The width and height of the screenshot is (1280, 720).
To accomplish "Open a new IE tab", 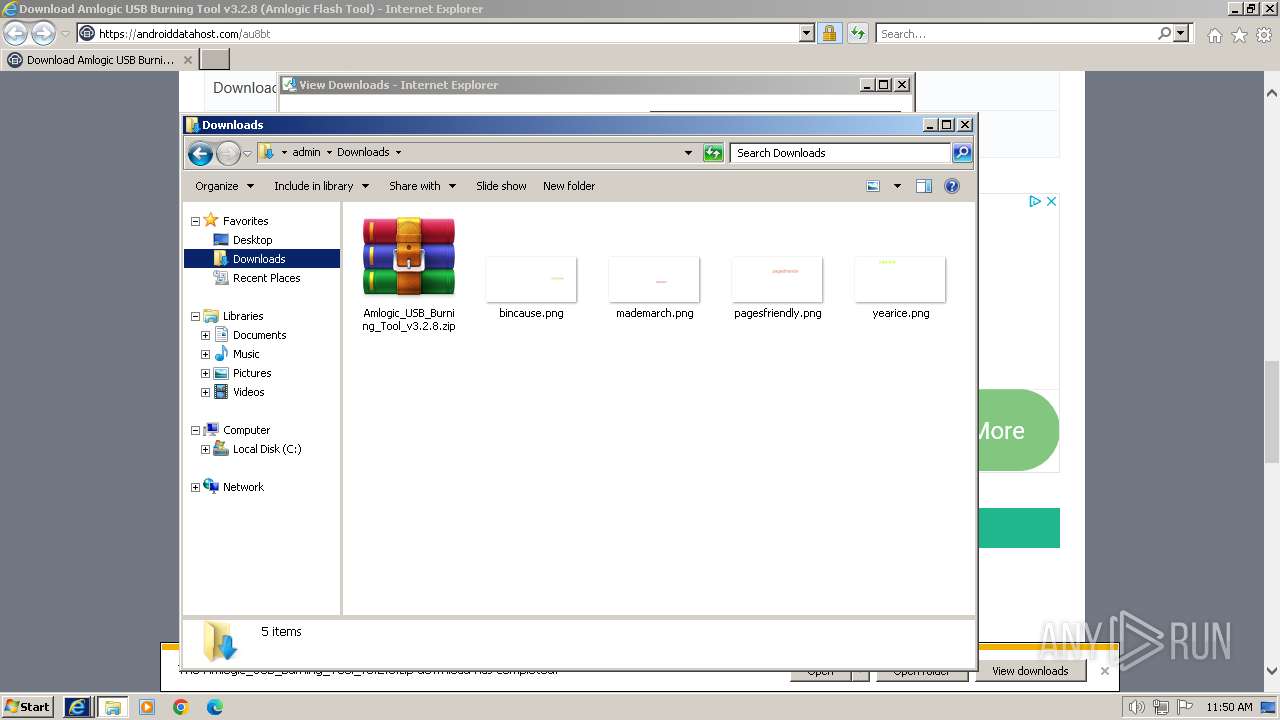I will 215,59.
